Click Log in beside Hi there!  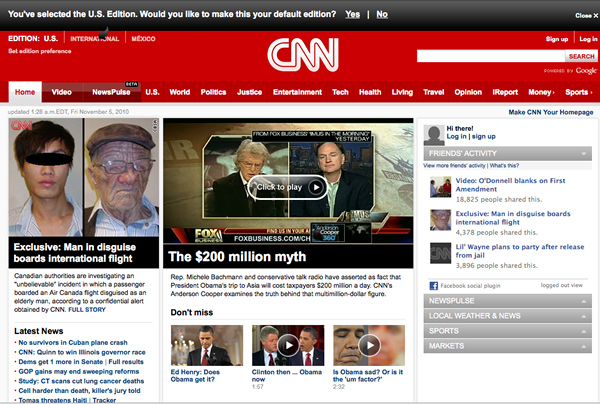coord(457,137)
